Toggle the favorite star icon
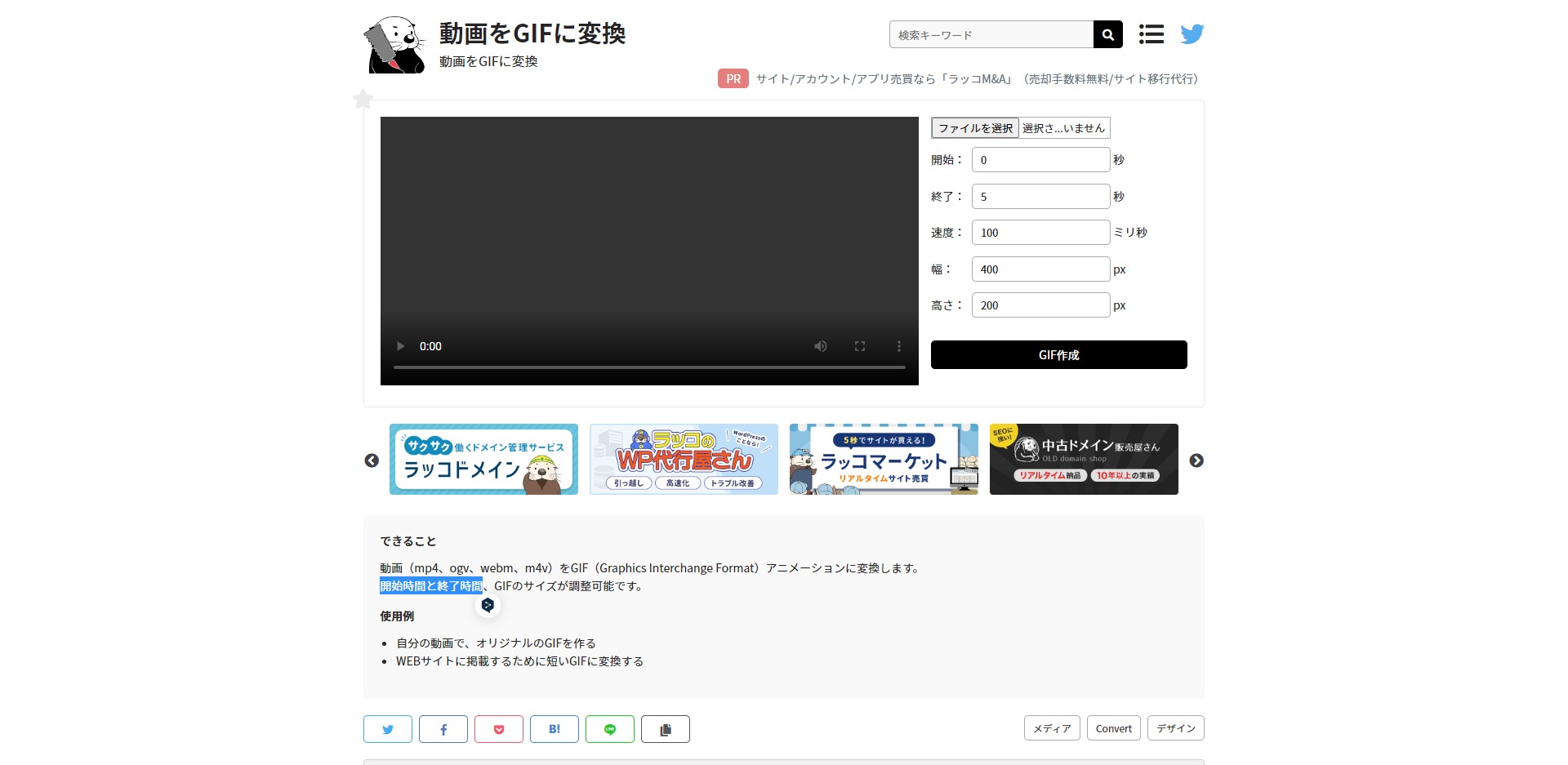Image resolution: width=1568 pixels, height=765 pixels. [x=363, y=100]
